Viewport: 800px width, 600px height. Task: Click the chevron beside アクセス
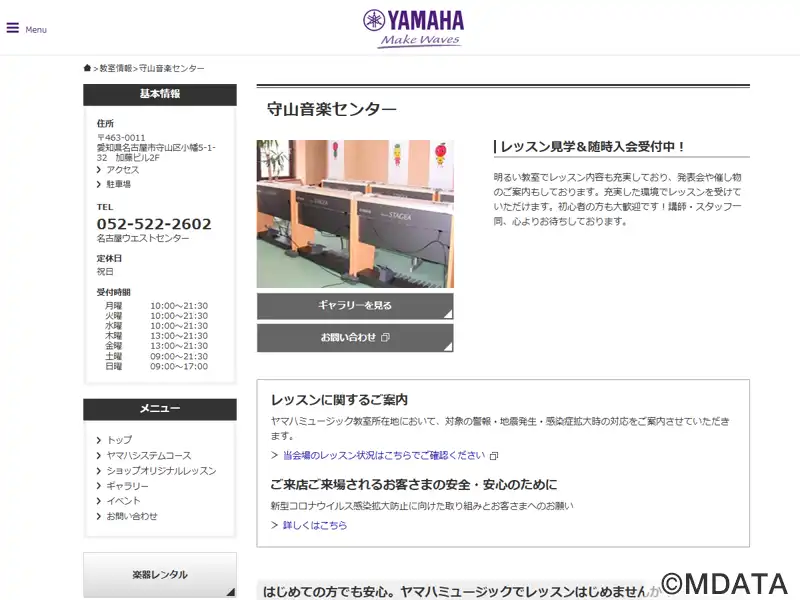click(99, 170)
